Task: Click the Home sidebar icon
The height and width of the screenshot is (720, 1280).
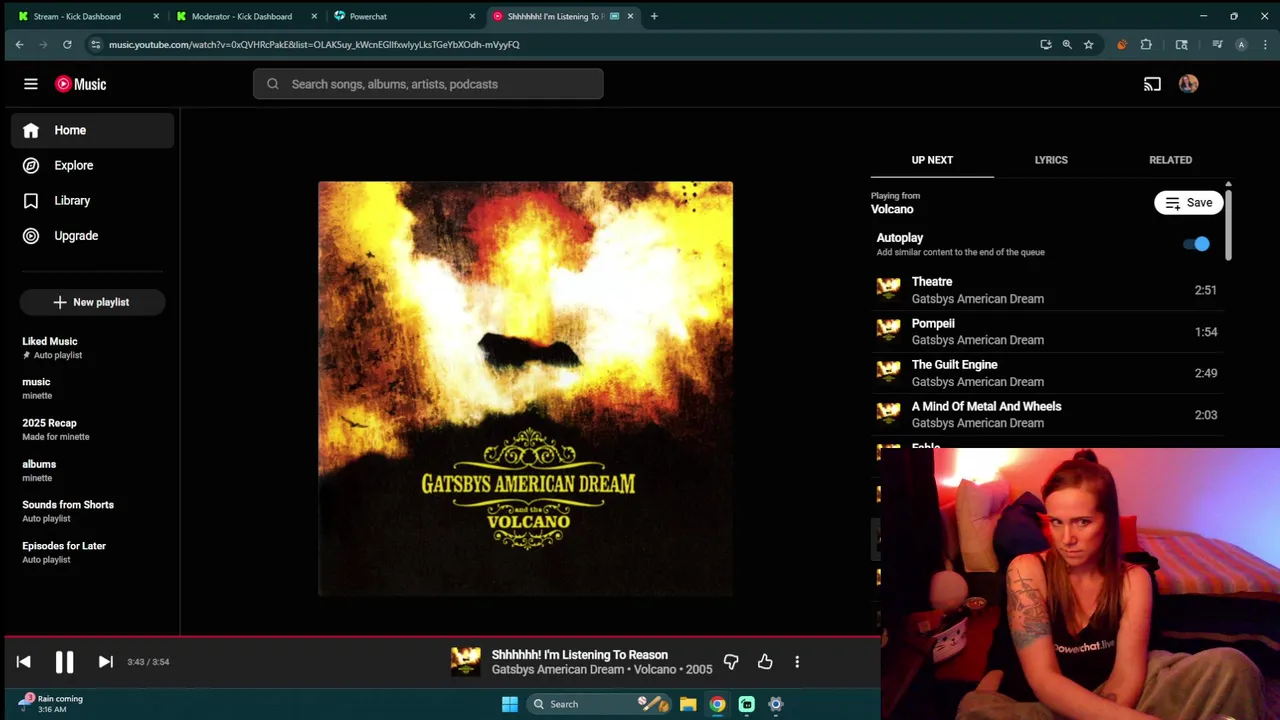Action: (31, 130)
